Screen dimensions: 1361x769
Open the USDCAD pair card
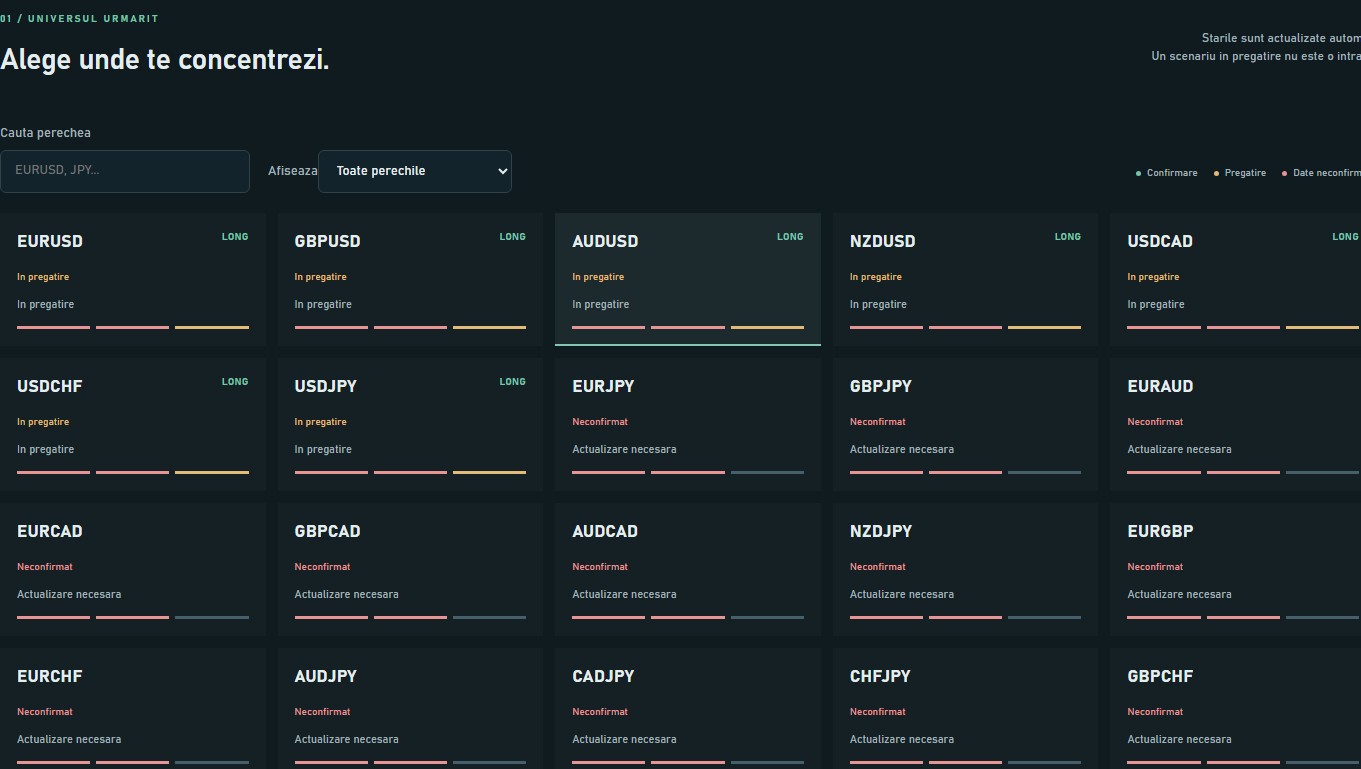click(1236, 279)
